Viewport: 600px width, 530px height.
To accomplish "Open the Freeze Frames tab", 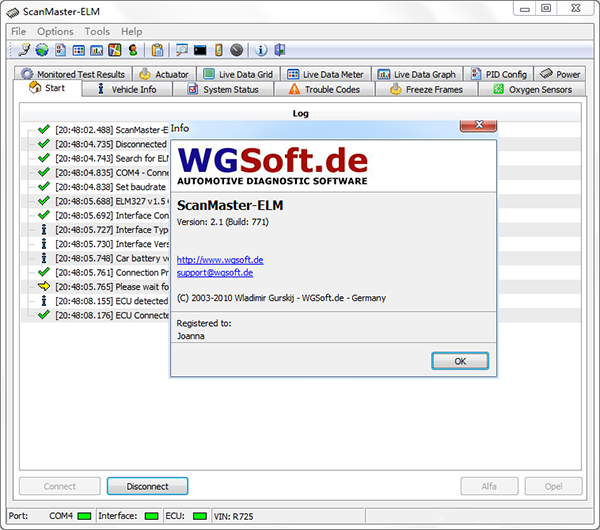I will 426,89.
